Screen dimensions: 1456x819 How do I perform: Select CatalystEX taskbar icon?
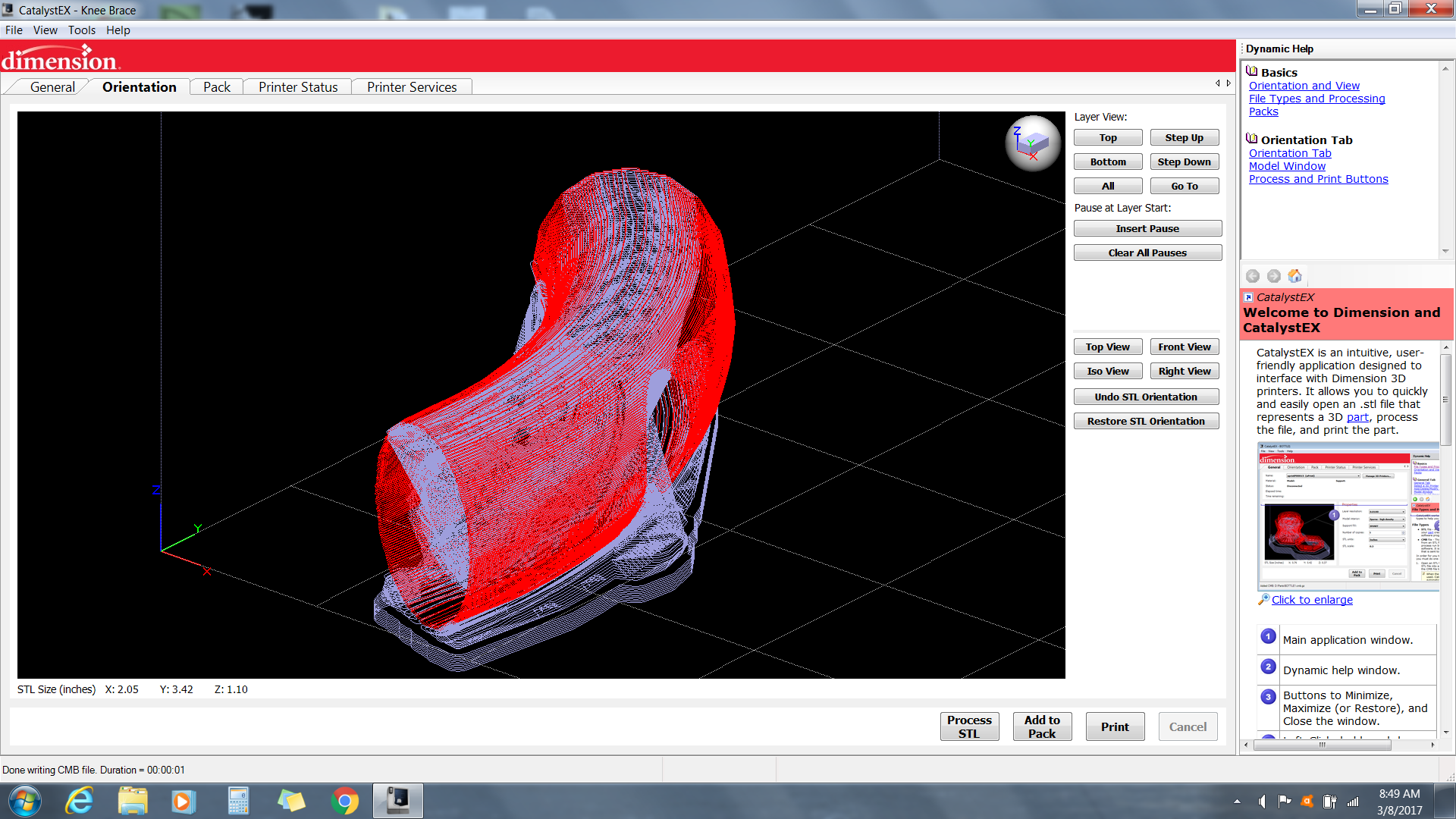point(398,801)
